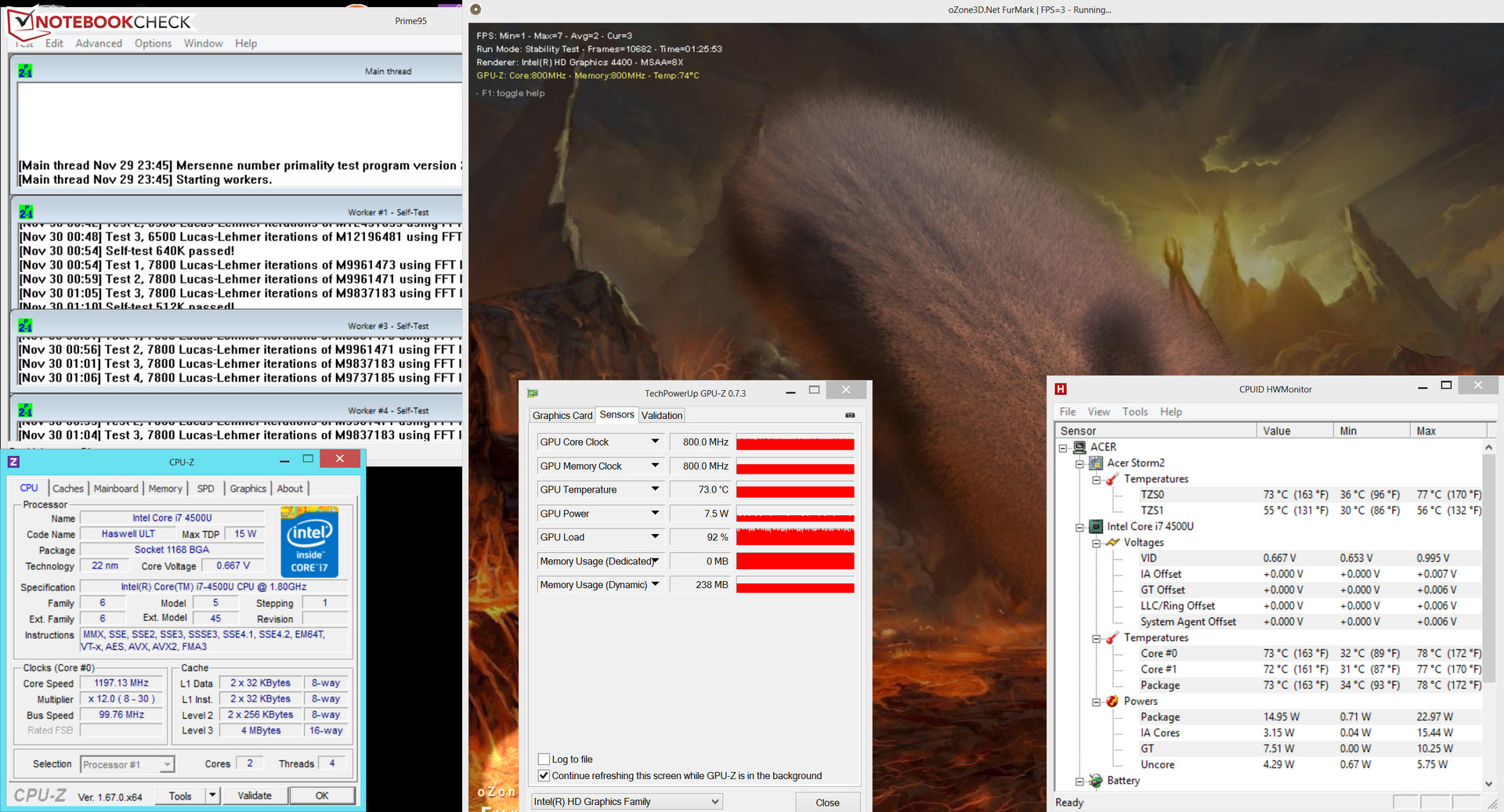Click the Validate button in CPU-Z
Viewport: 1504px width, 812px height.
[x=255, y=796]
